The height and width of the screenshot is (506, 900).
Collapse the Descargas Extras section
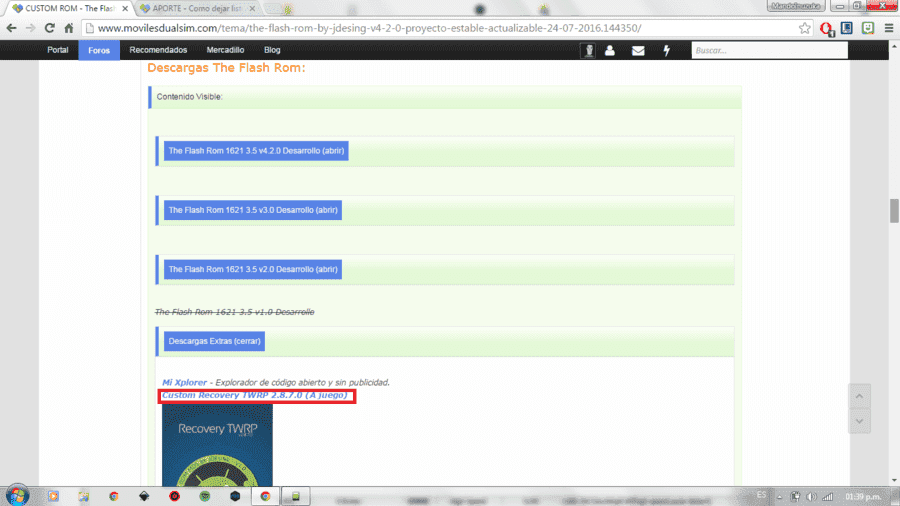pyautogui.click(x=214, y=341)
